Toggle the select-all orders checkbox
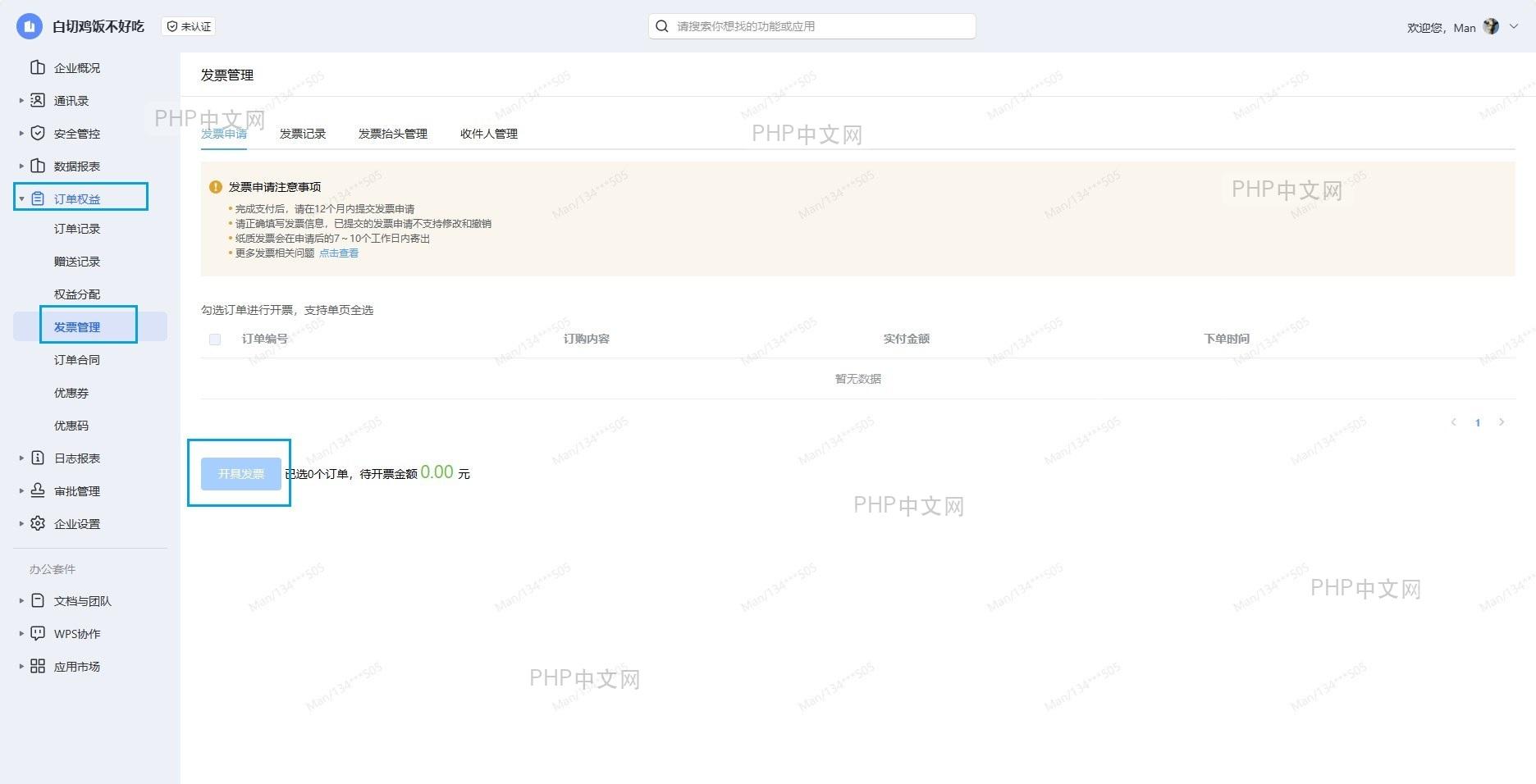 [x=215, y=340]
